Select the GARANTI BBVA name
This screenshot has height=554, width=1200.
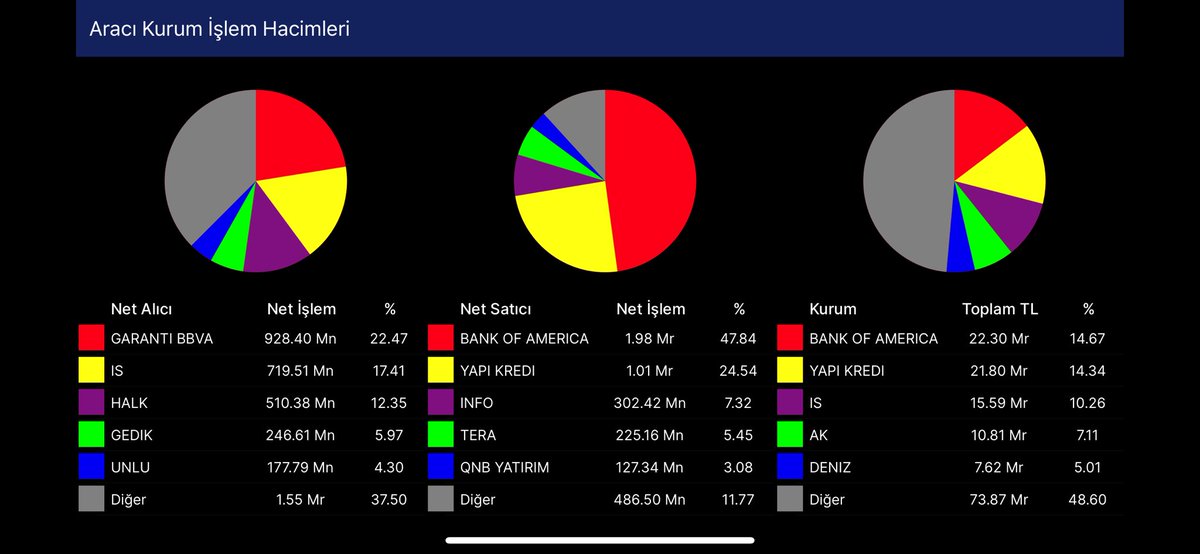(x=162, y=338)
